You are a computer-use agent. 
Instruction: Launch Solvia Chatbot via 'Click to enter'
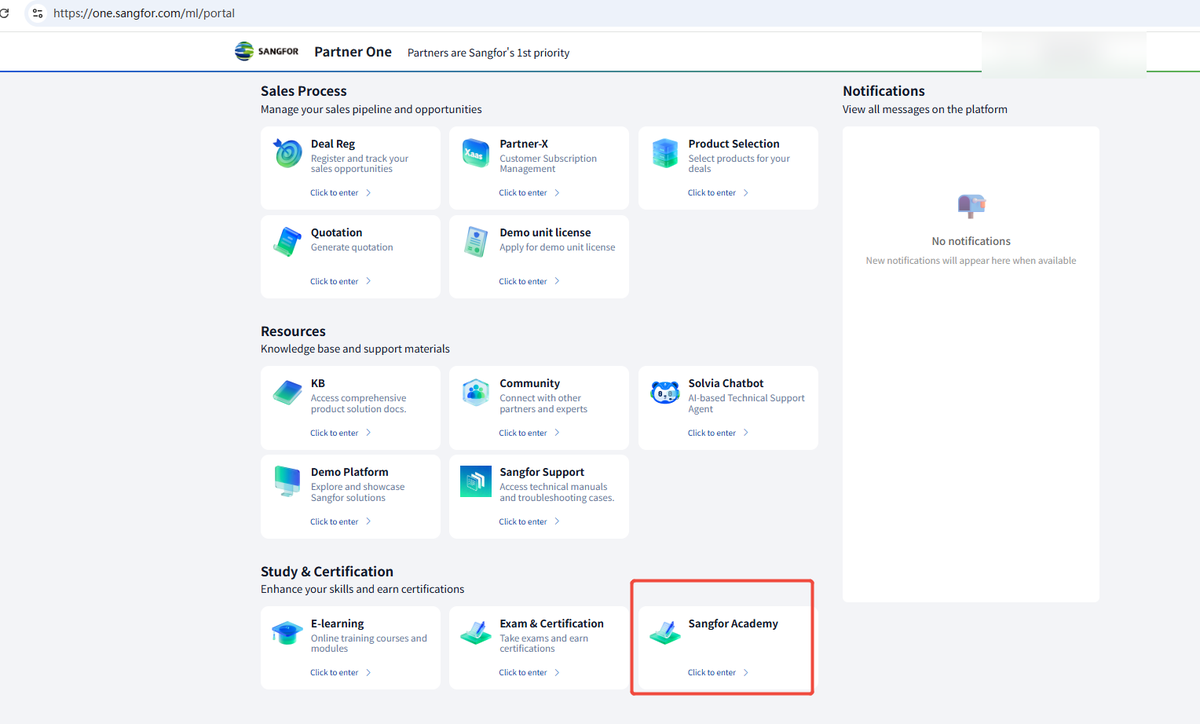718,433
